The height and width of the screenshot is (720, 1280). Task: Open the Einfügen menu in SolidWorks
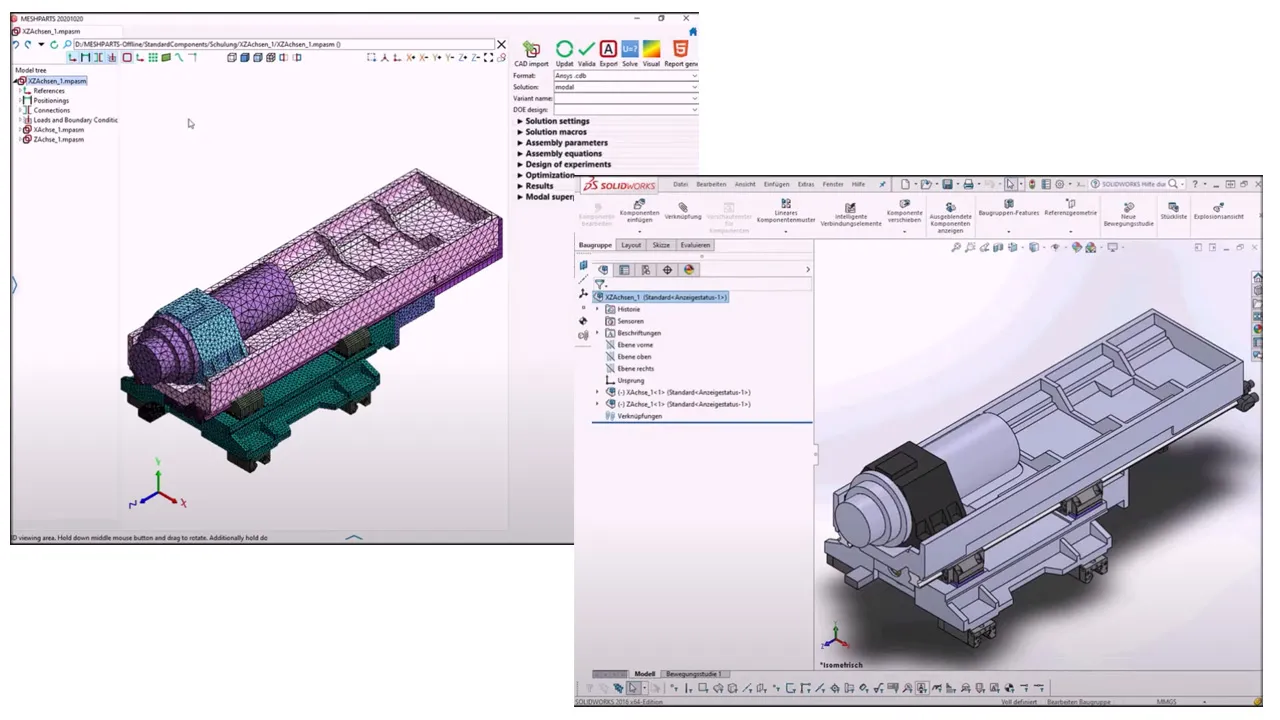(776, 184)
